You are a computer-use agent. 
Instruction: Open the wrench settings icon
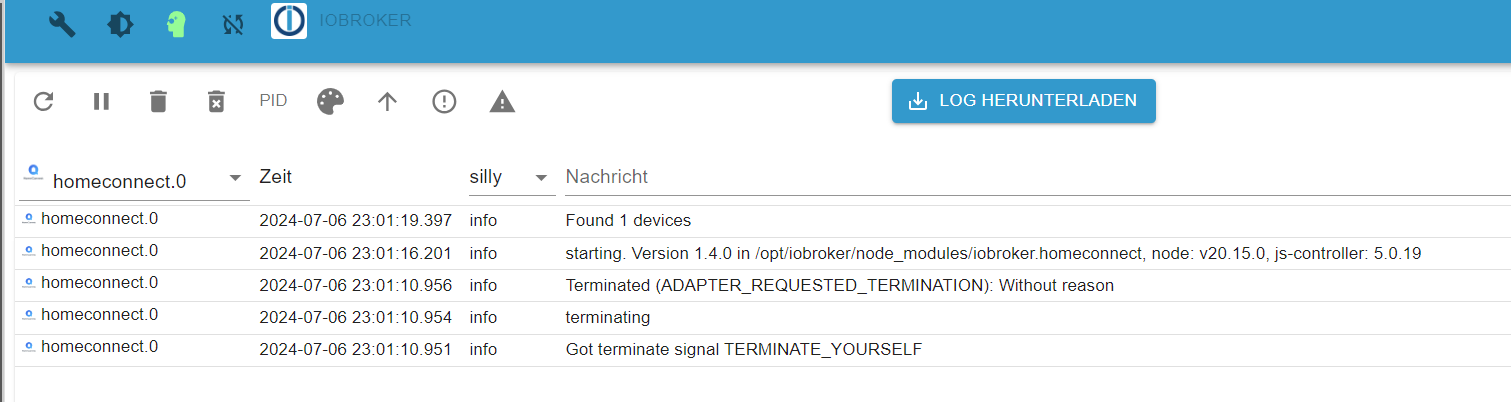tap(62, 24)
